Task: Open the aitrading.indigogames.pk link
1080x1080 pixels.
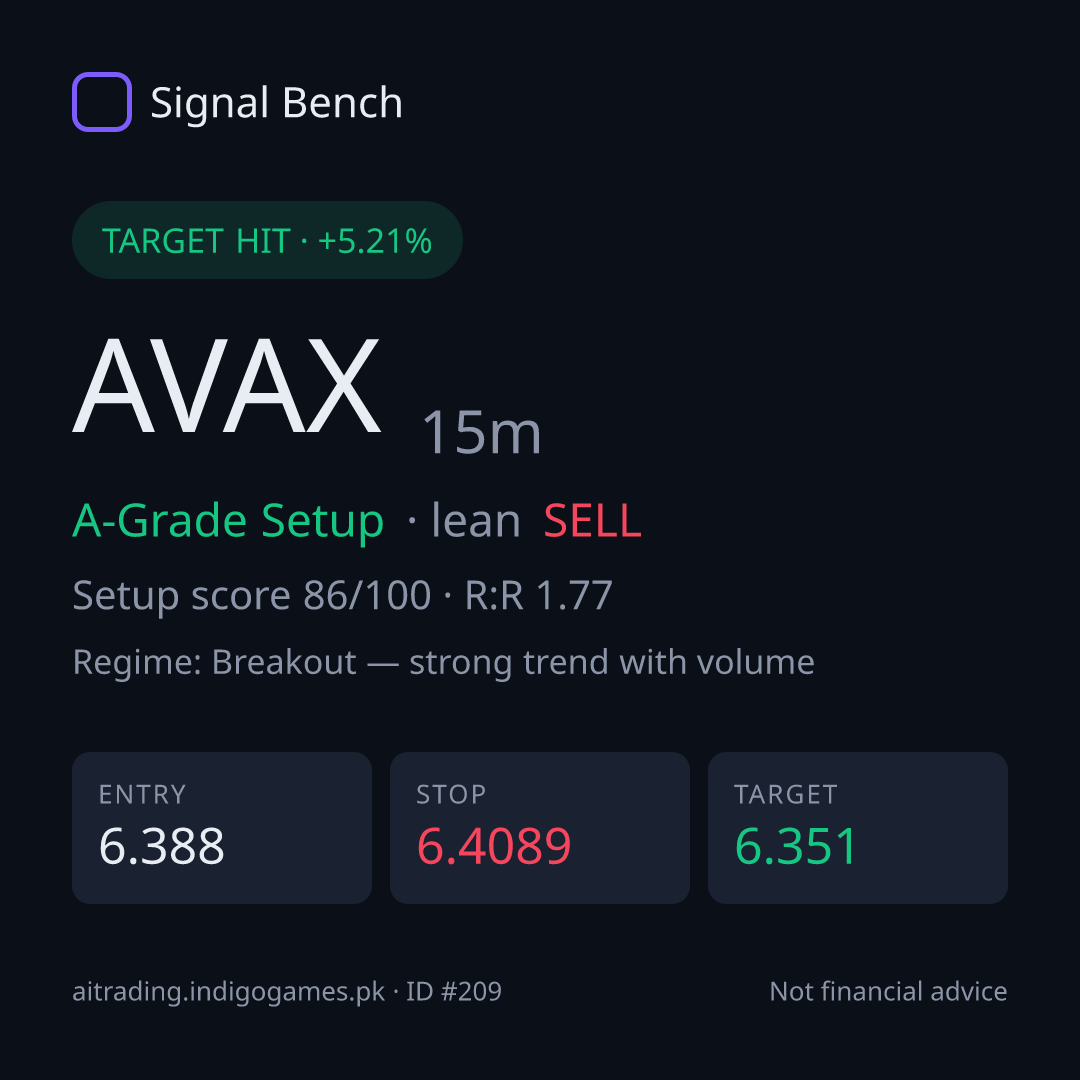Action: [x=229, y=992]
